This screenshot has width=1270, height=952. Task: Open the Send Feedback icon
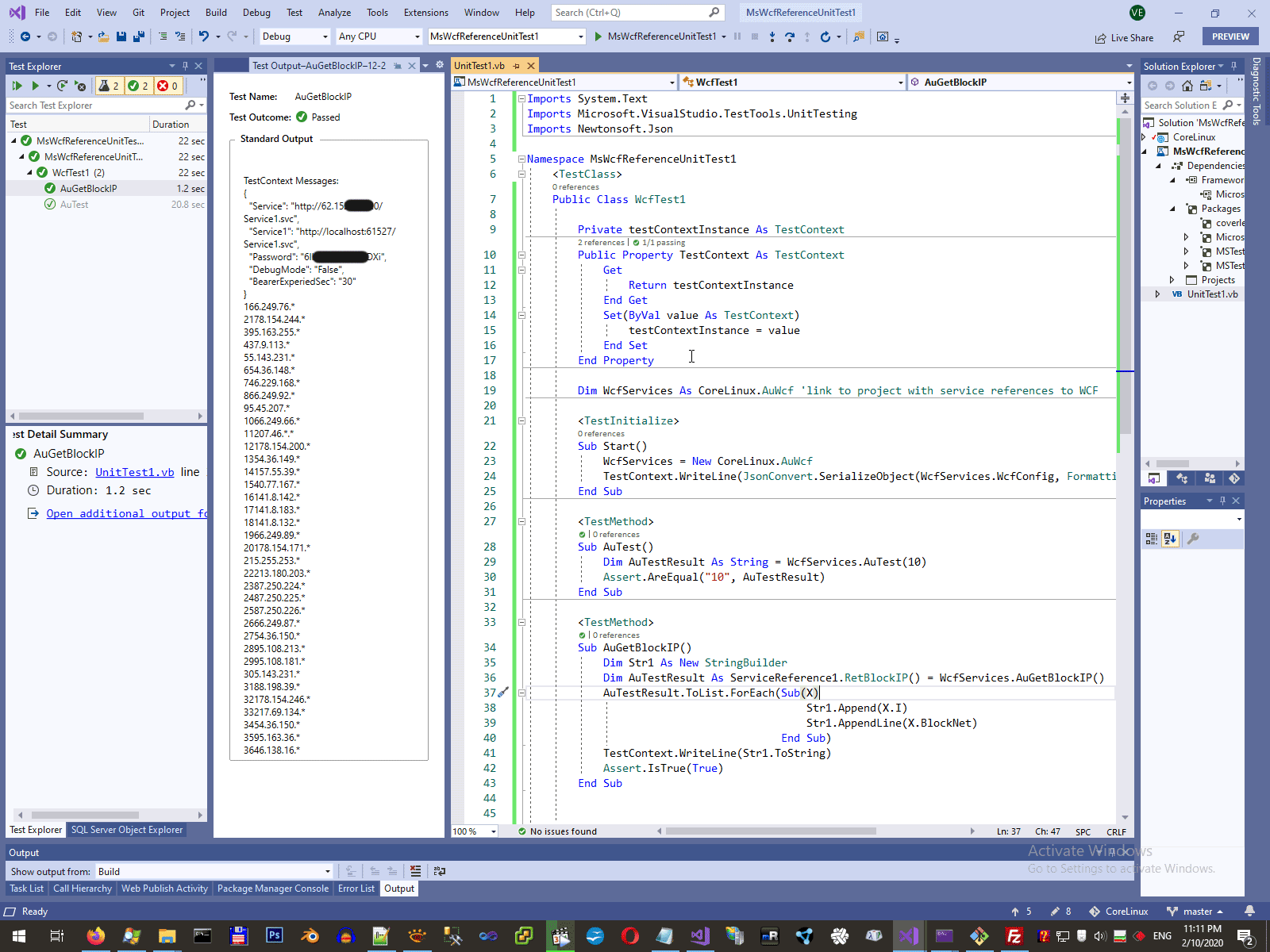pyautogui.click(x=1180, y=36)
